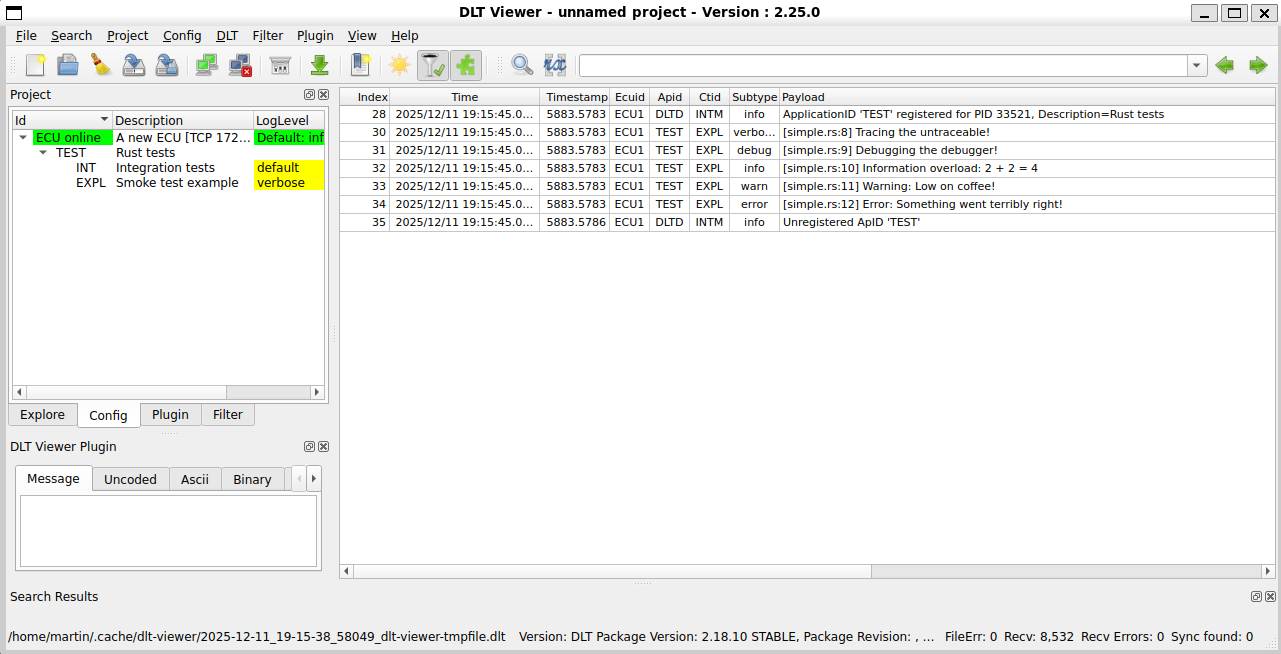1281x654 pixels.
Task: Open the DLT menu
Action: [228, 35]
